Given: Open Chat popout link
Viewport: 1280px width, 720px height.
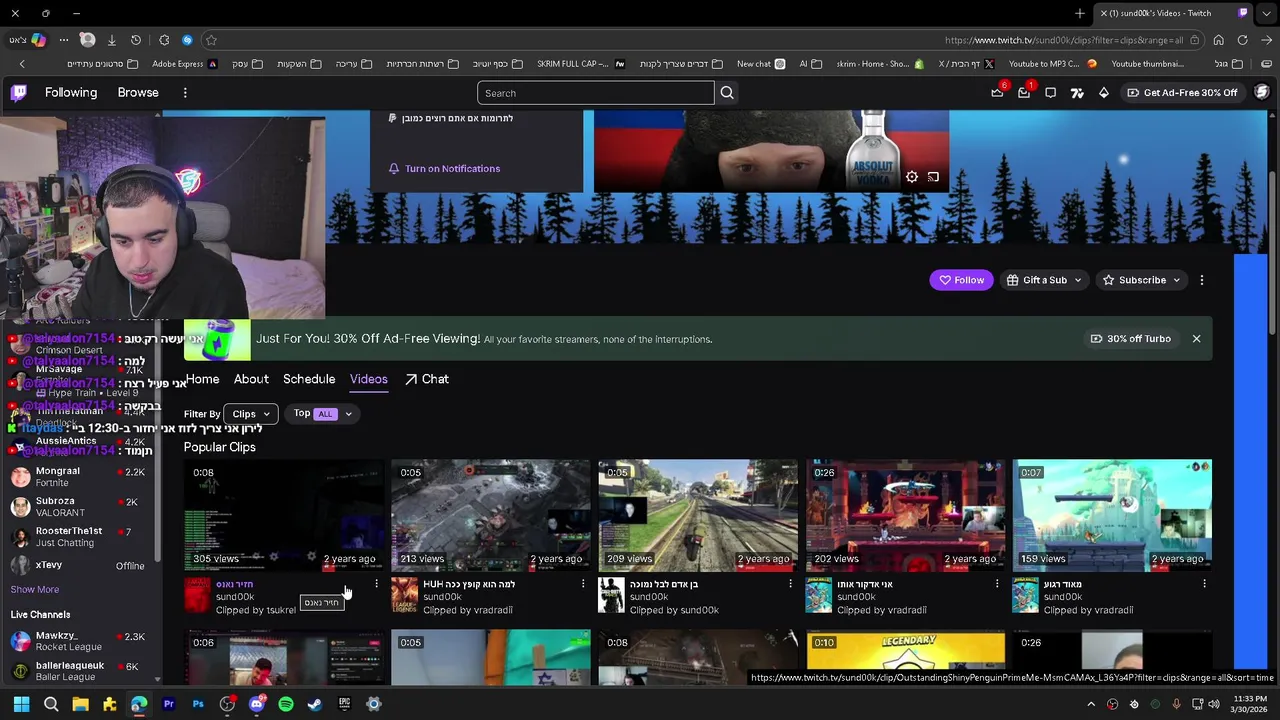Looking at the screenshot, I should tap(427, 379).
